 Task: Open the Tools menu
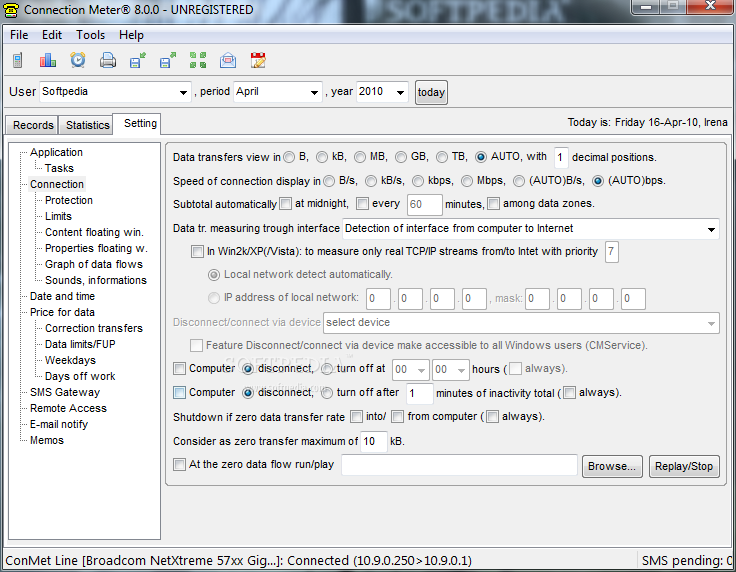(x=91, y=35)
